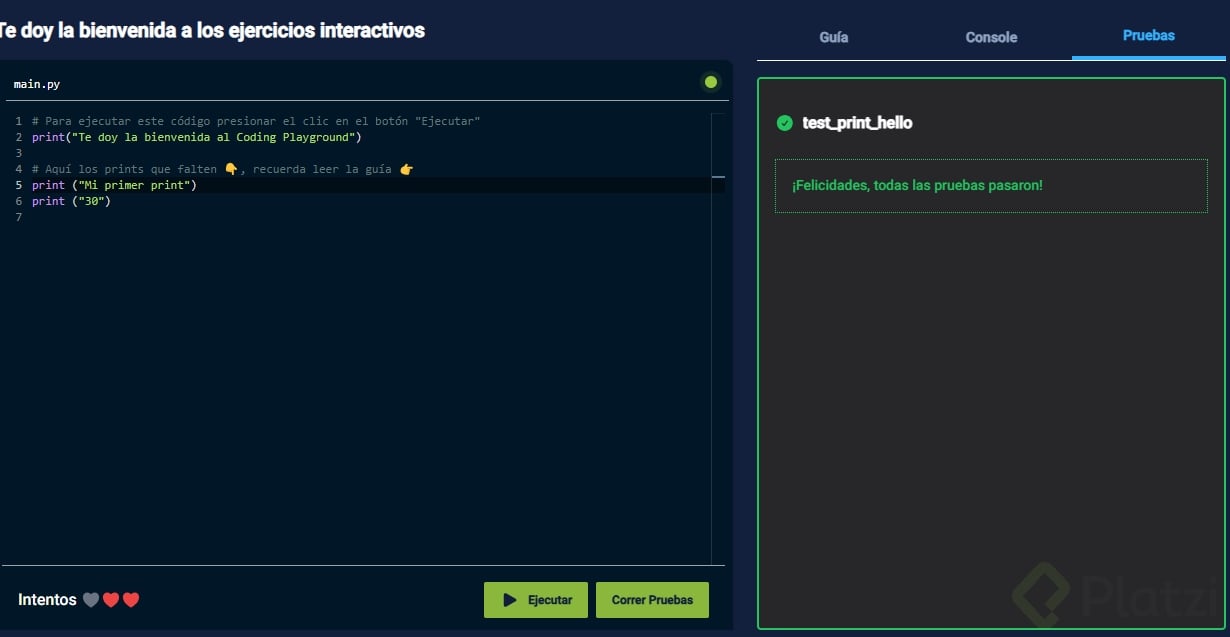Open the Console tab

pyautogui.click(x=991, y=37)
